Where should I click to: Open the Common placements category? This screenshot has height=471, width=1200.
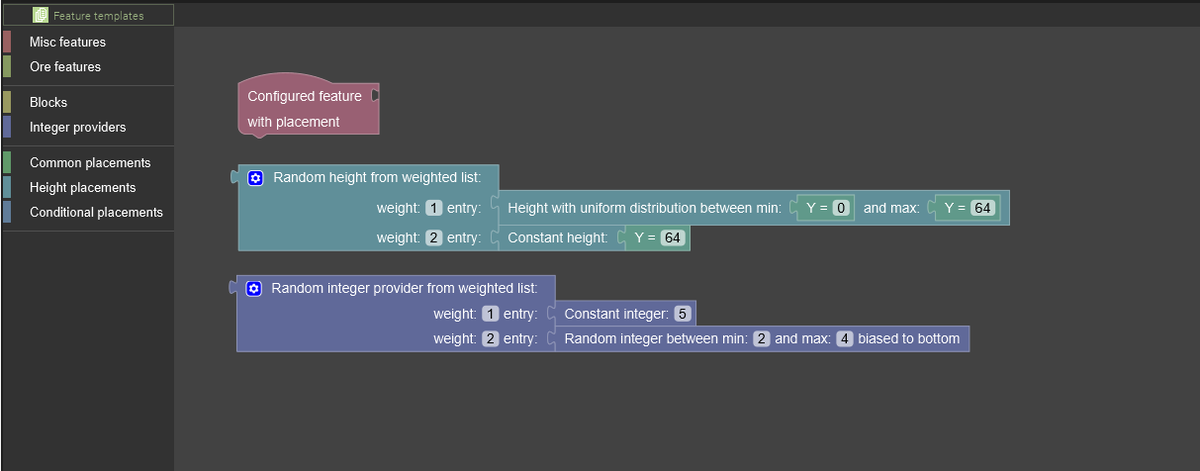90,162
